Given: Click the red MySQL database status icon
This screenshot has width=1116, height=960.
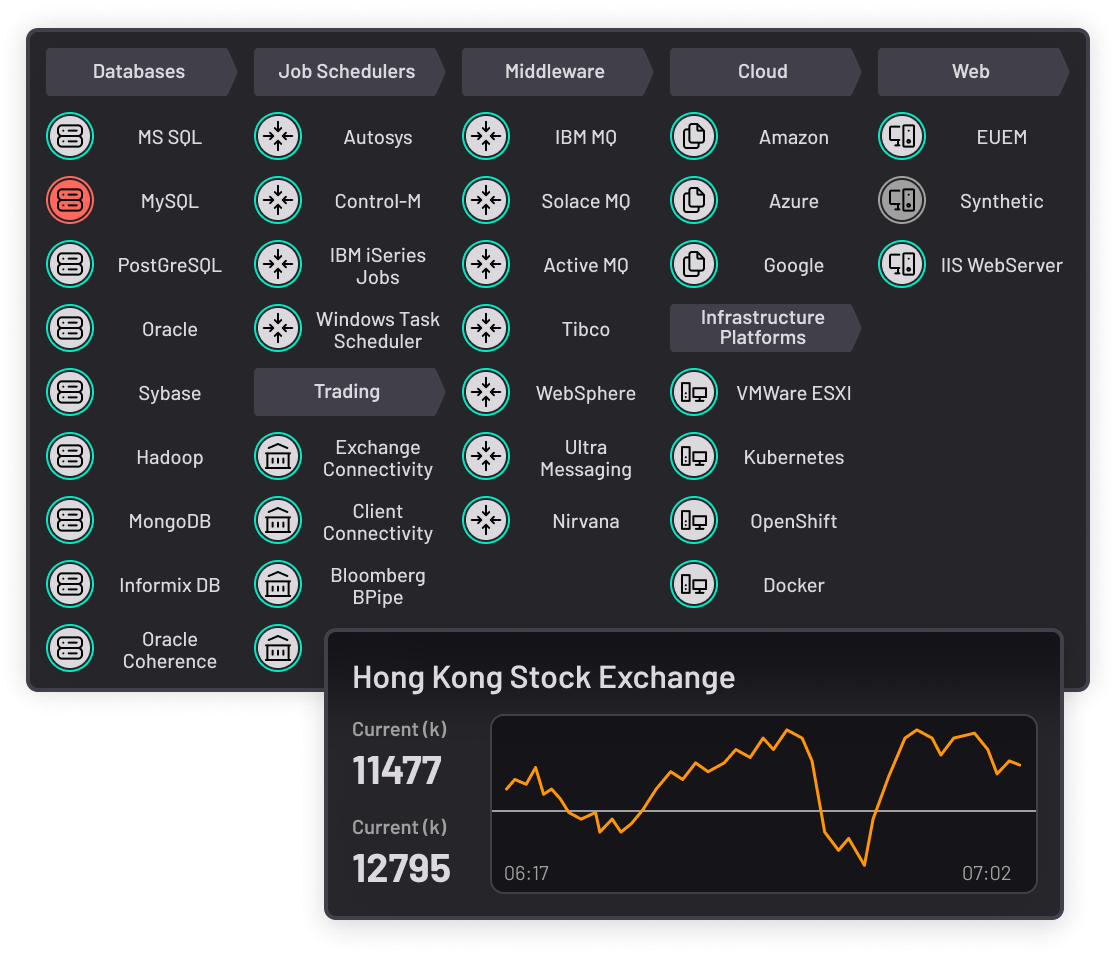Looking at the screenshot, I should tap(70, 200).
